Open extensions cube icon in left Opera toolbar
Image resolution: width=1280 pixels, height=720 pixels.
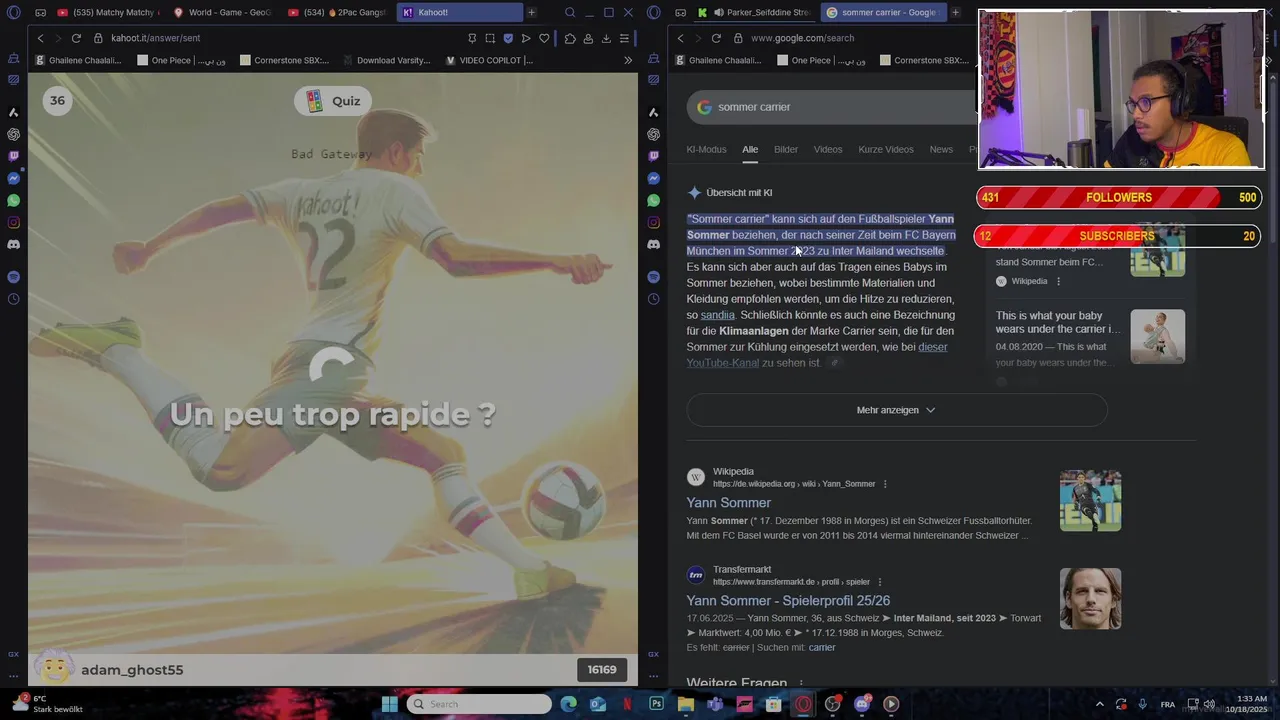coord(570,38)
